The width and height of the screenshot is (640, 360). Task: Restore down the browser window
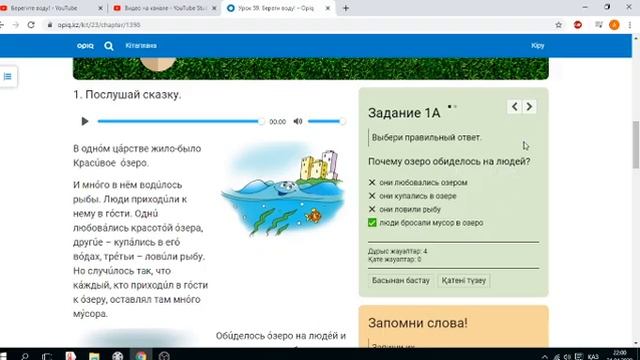pyautogui.click(x=607, y=7)
